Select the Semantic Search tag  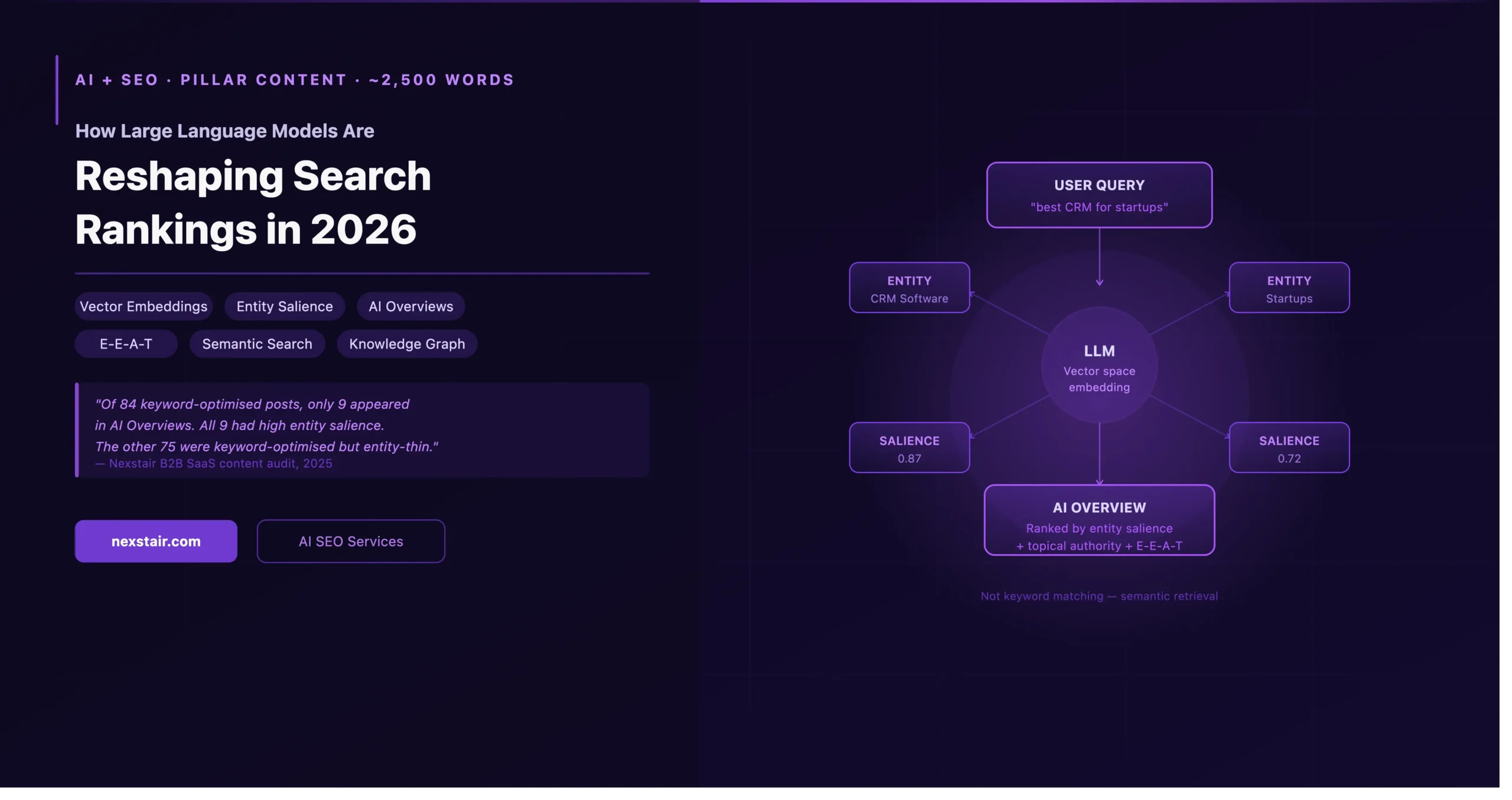pos(257,344)
